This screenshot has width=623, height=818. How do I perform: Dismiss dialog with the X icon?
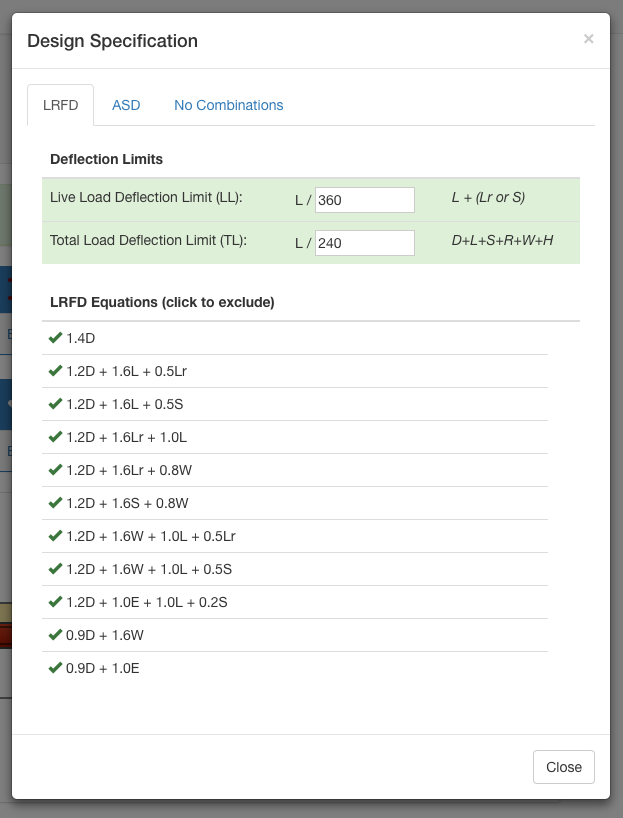589,39
